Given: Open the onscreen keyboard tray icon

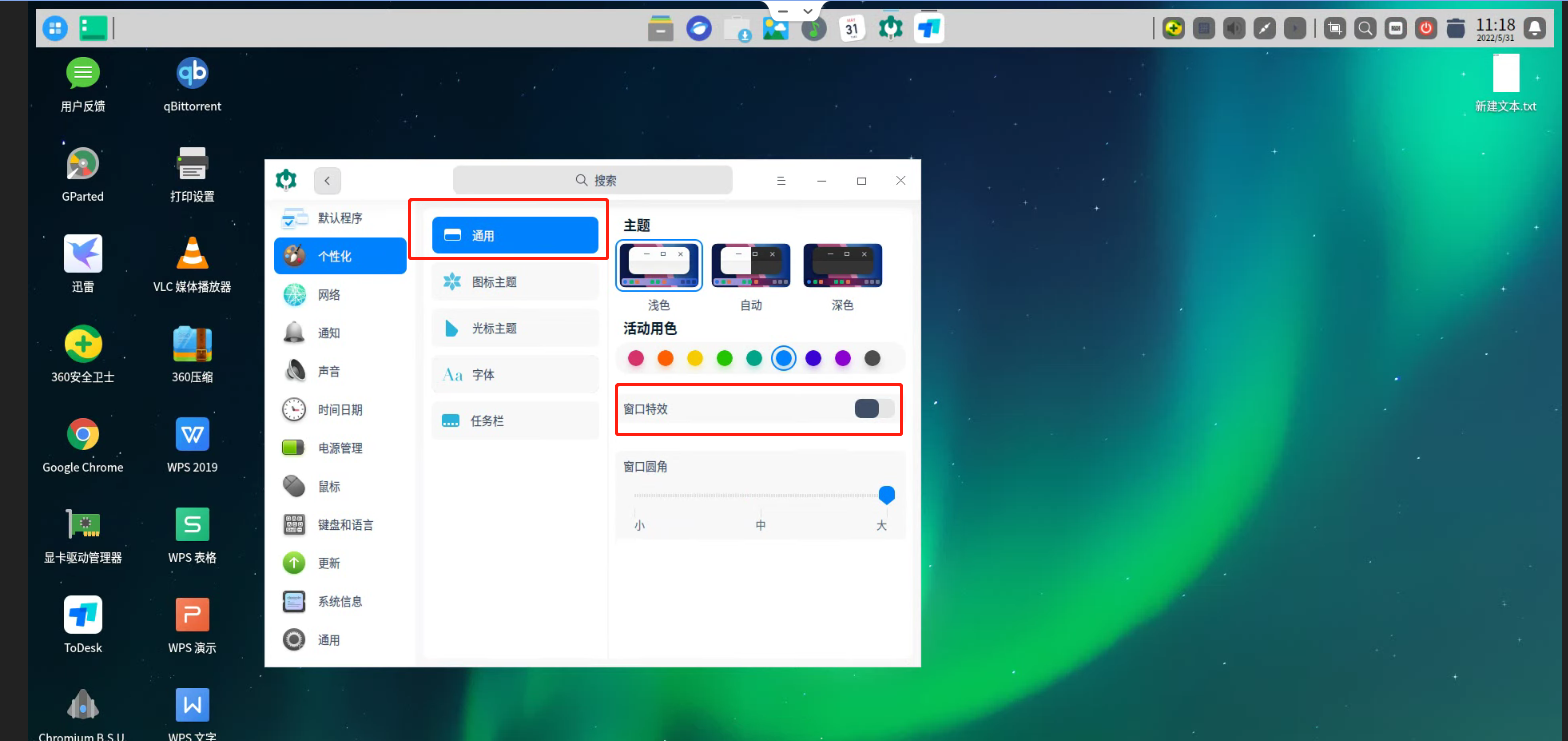Looking at the screenshot, I should coord(1396,28).
